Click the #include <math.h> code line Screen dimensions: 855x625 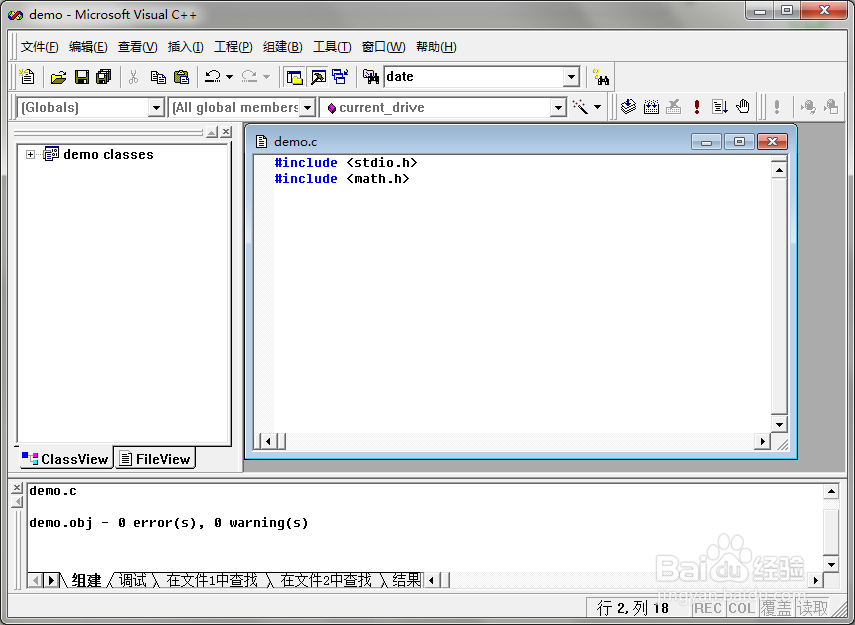[x=342, y=179]
